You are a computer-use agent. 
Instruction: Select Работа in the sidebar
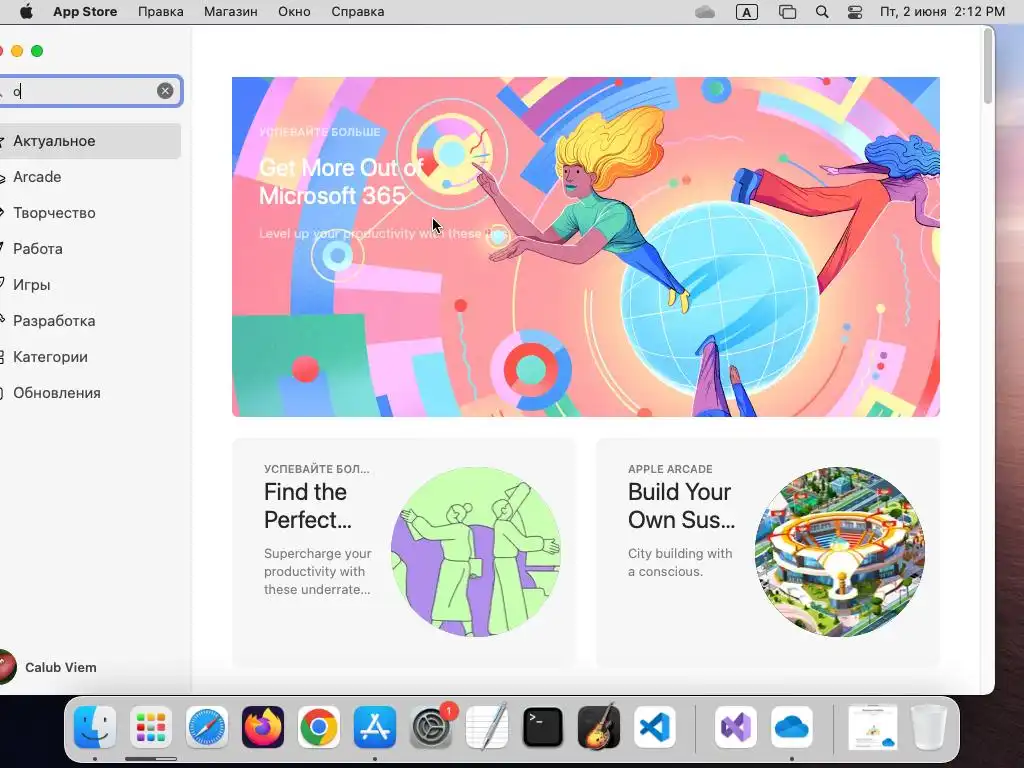pos(90,249)
